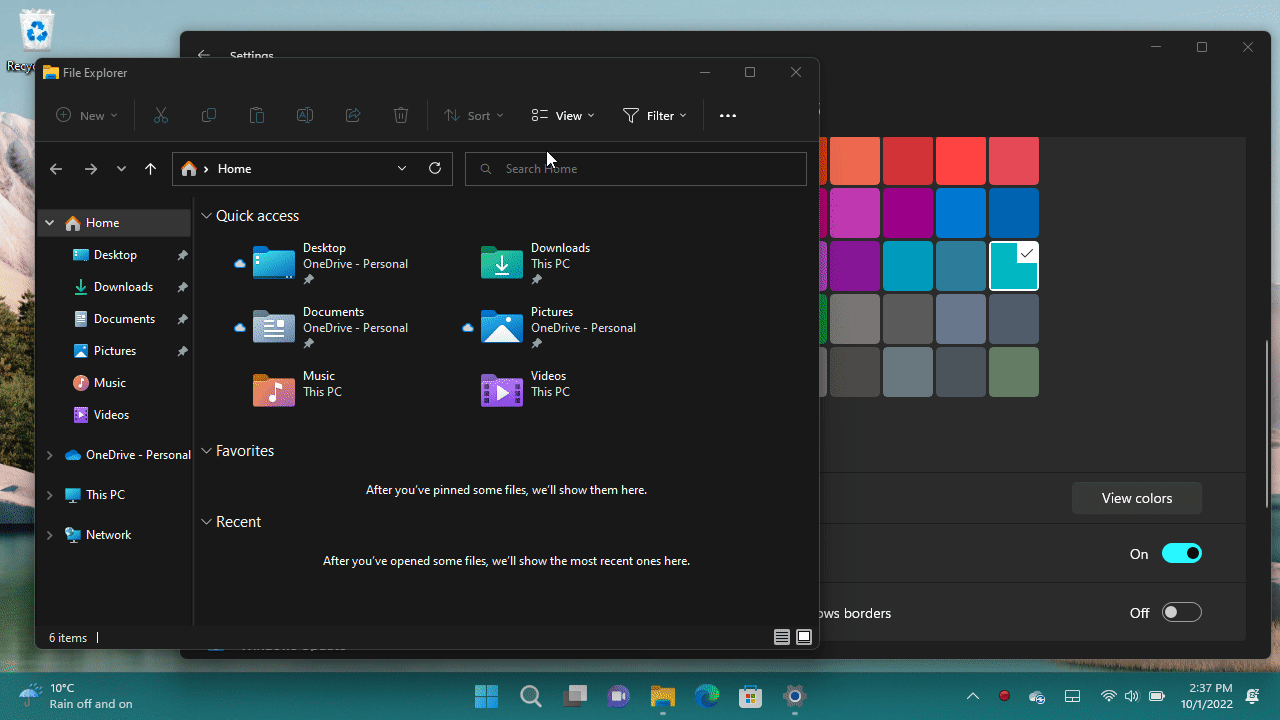Collapse the Quick access section
Image resolution: width=1280 pixels, height=720 pixels.
(x=206, y=215)
